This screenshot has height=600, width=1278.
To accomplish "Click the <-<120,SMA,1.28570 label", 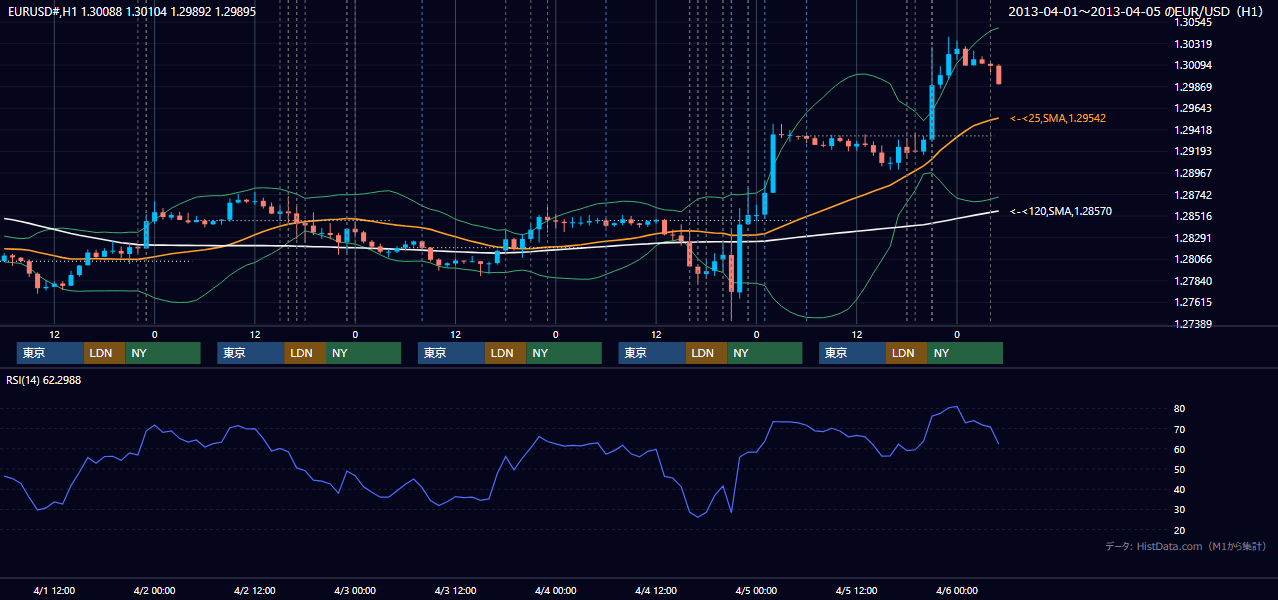I will click(1060, 211).
